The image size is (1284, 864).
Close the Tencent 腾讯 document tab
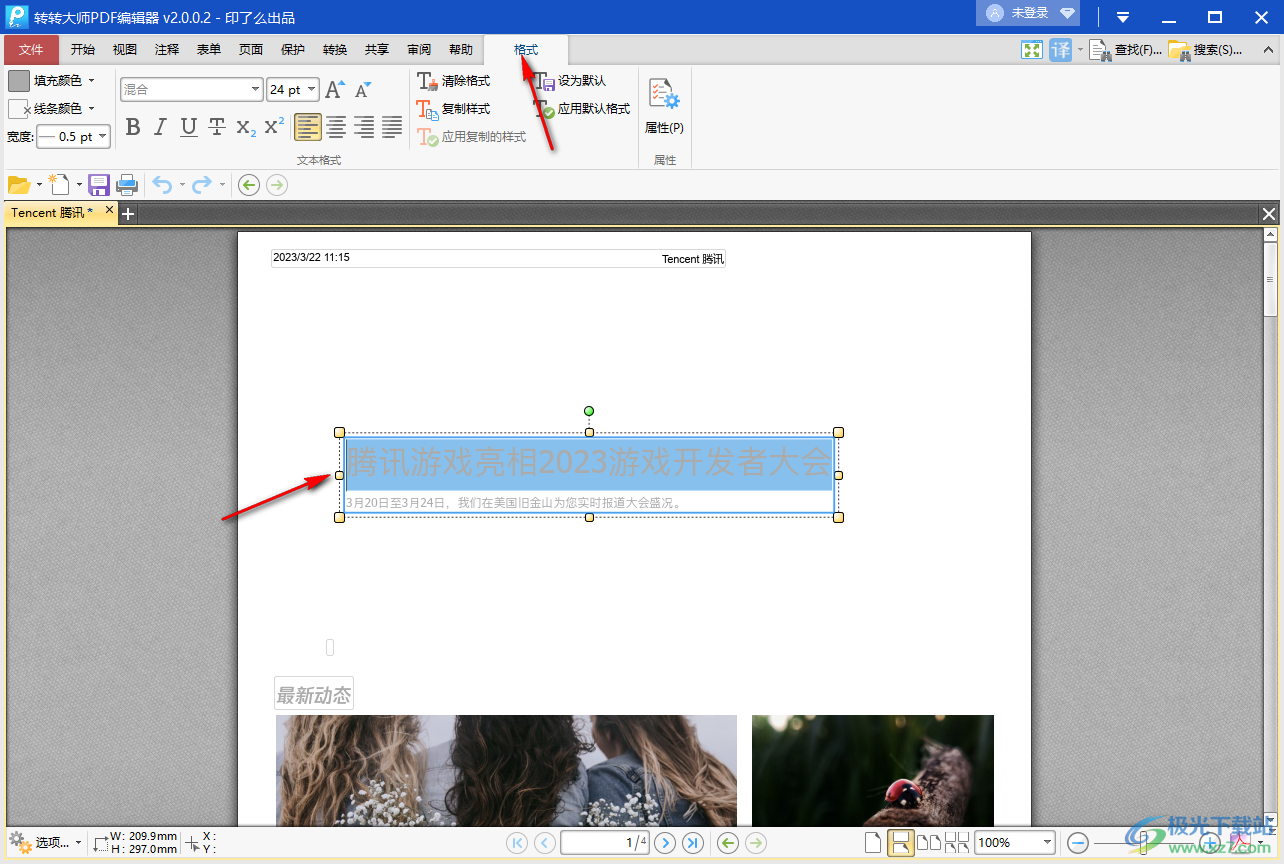pyautogui.click(x=110, y=210)
